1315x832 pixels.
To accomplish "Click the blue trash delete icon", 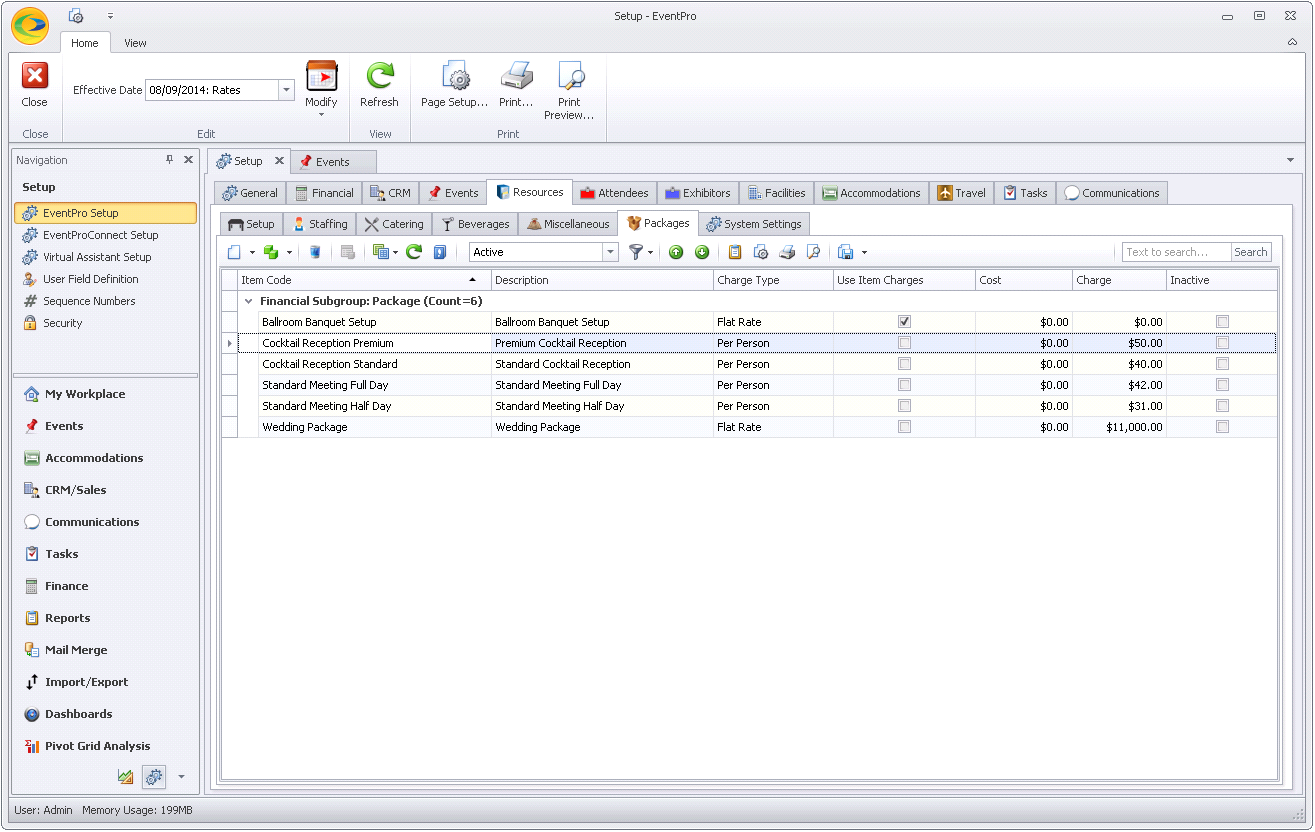I will (x=315, y=252).
